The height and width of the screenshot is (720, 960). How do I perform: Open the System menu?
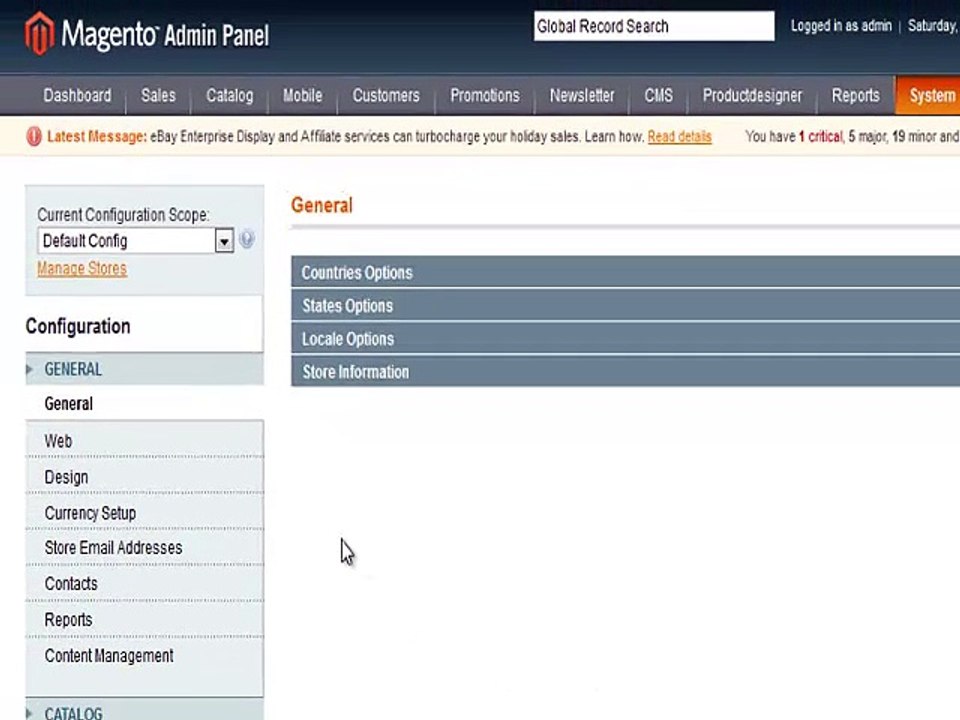(x=929, y=96)
